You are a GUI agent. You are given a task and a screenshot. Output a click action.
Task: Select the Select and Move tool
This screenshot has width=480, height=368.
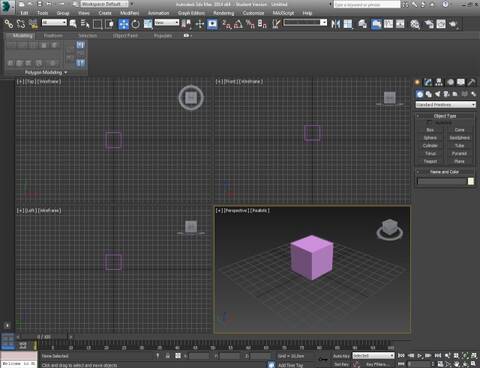click(x=123, y=24)
